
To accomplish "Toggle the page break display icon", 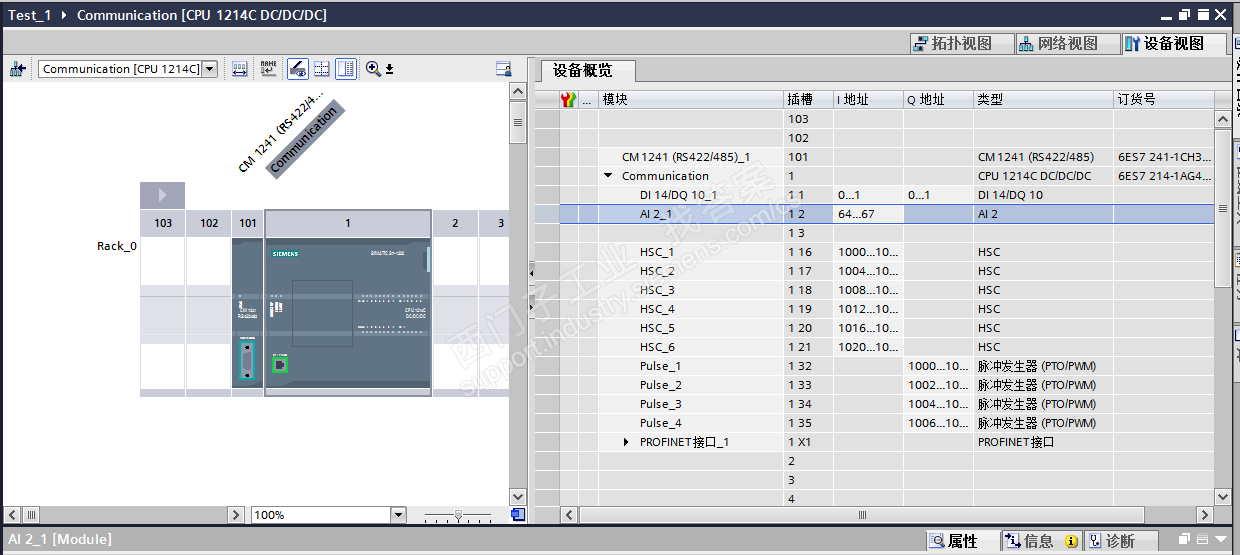I will point(322,69).
